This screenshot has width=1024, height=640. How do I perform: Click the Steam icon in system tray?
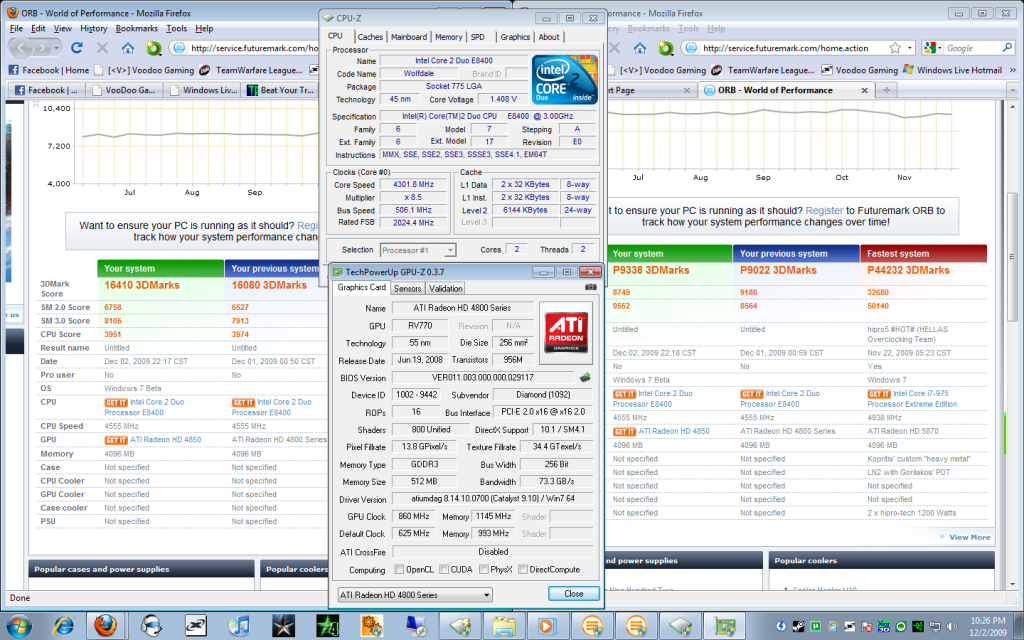click(798, 626)
